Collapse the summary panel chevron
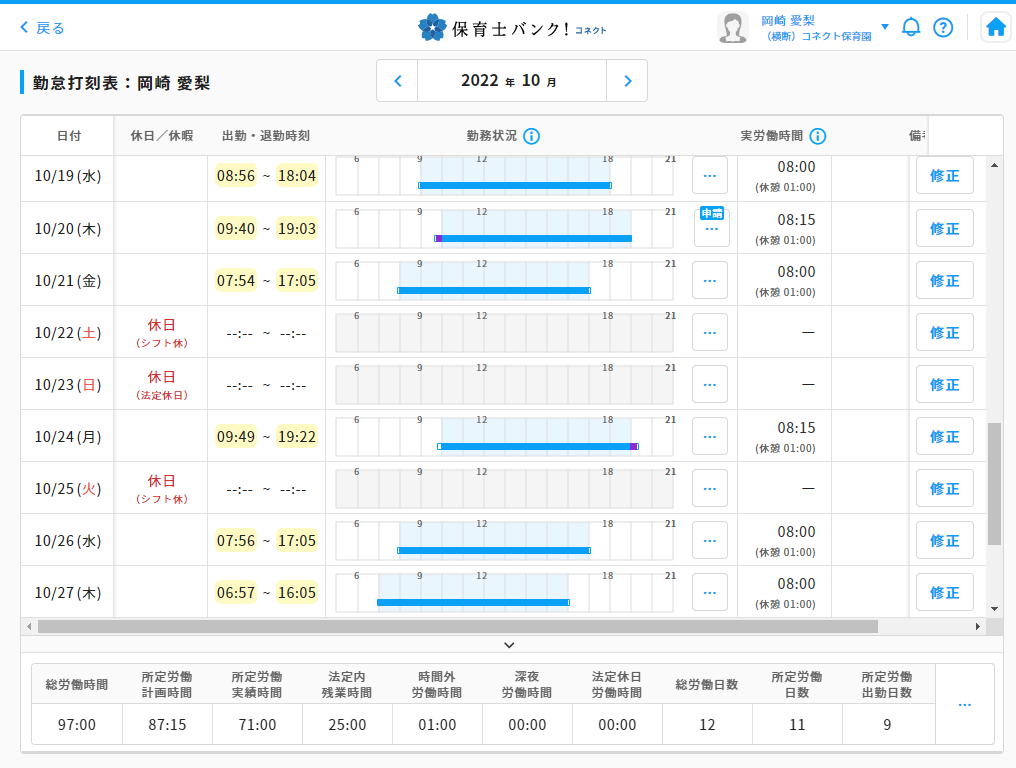Viewport: 1016px width, 768px height. 509,645
